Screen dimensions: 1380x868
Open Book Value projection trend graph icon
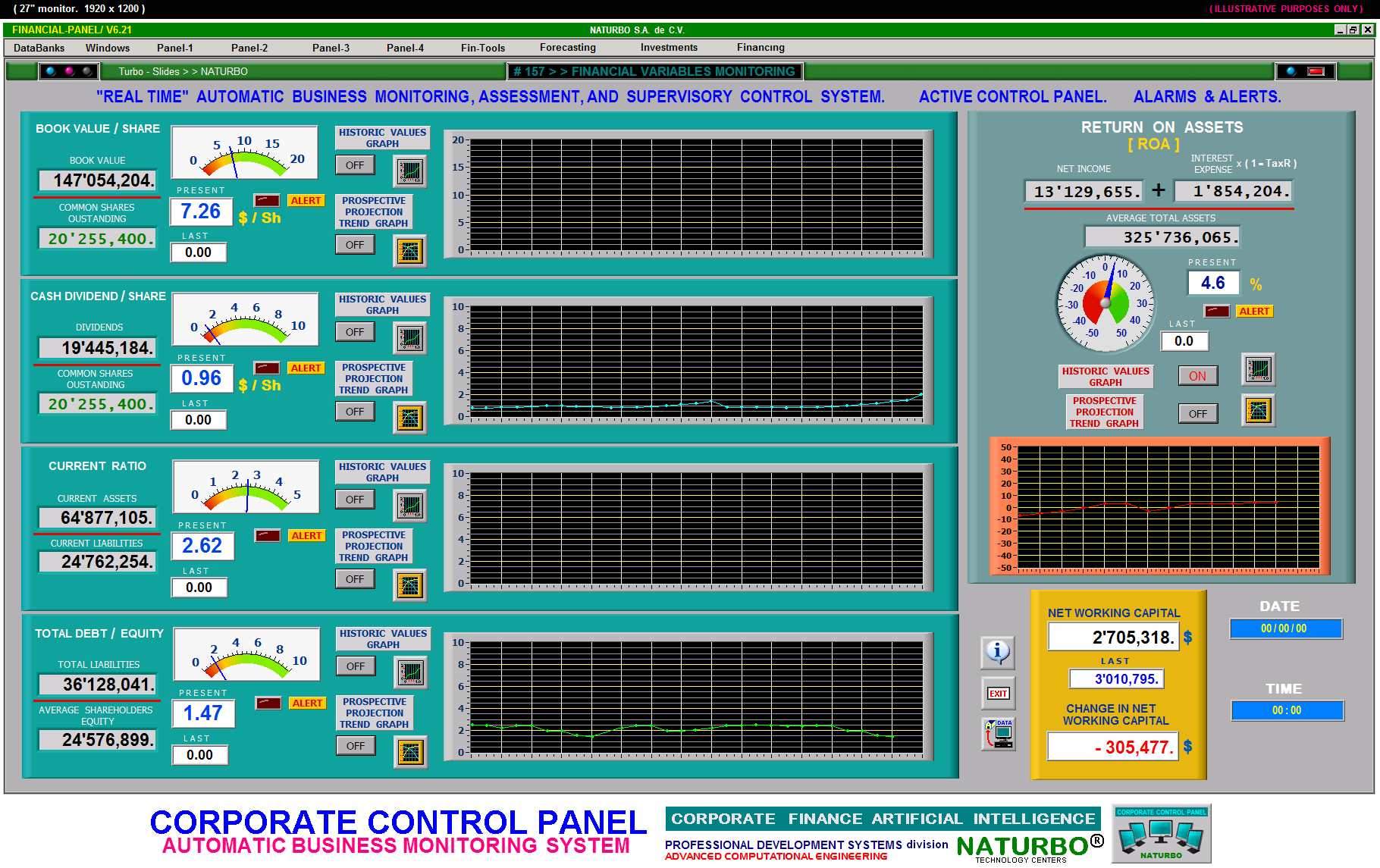tap(410, 251)
